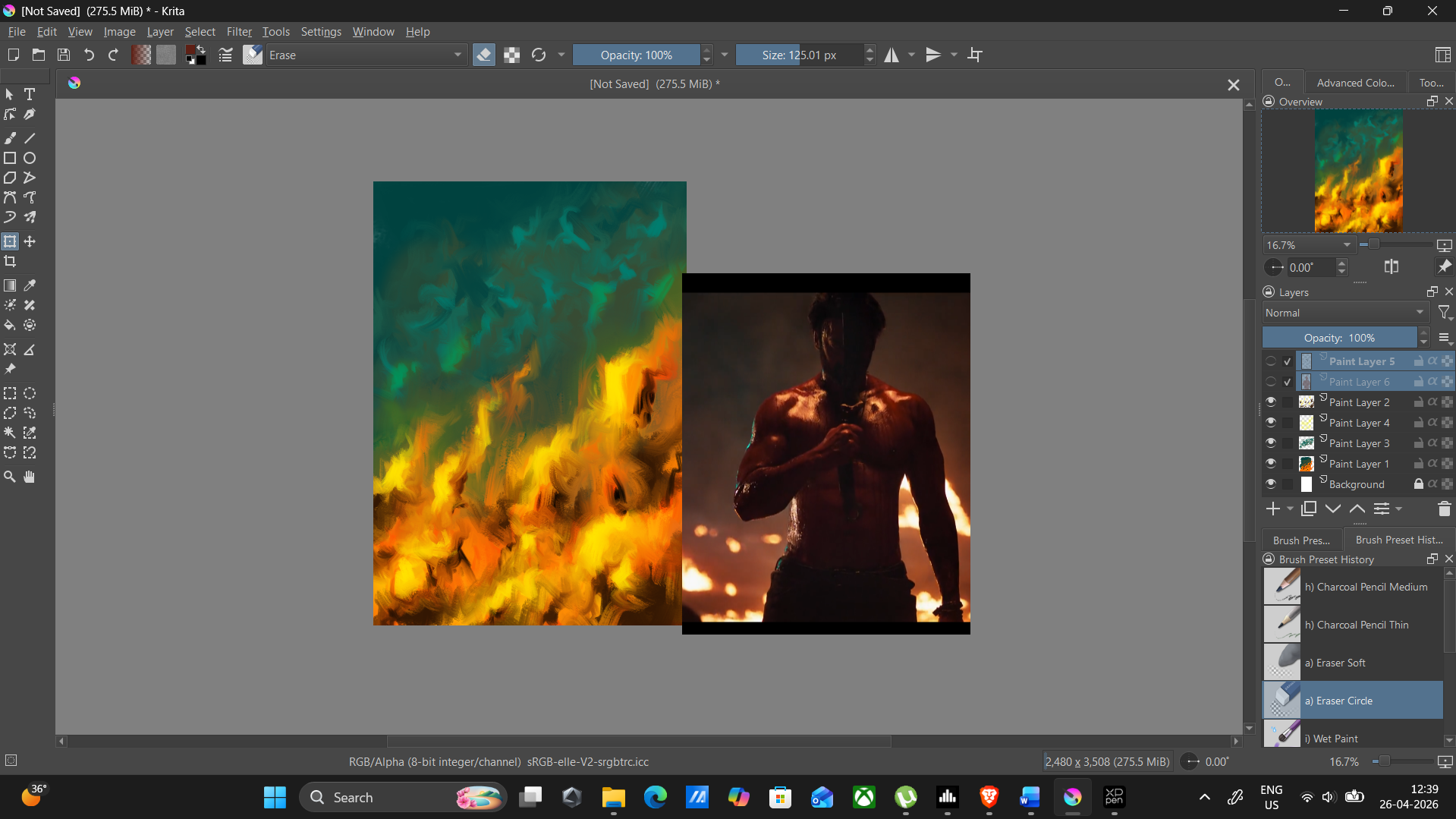
Task: Toggle visibility of Paint Layer 2
Action: (1271, 402)
